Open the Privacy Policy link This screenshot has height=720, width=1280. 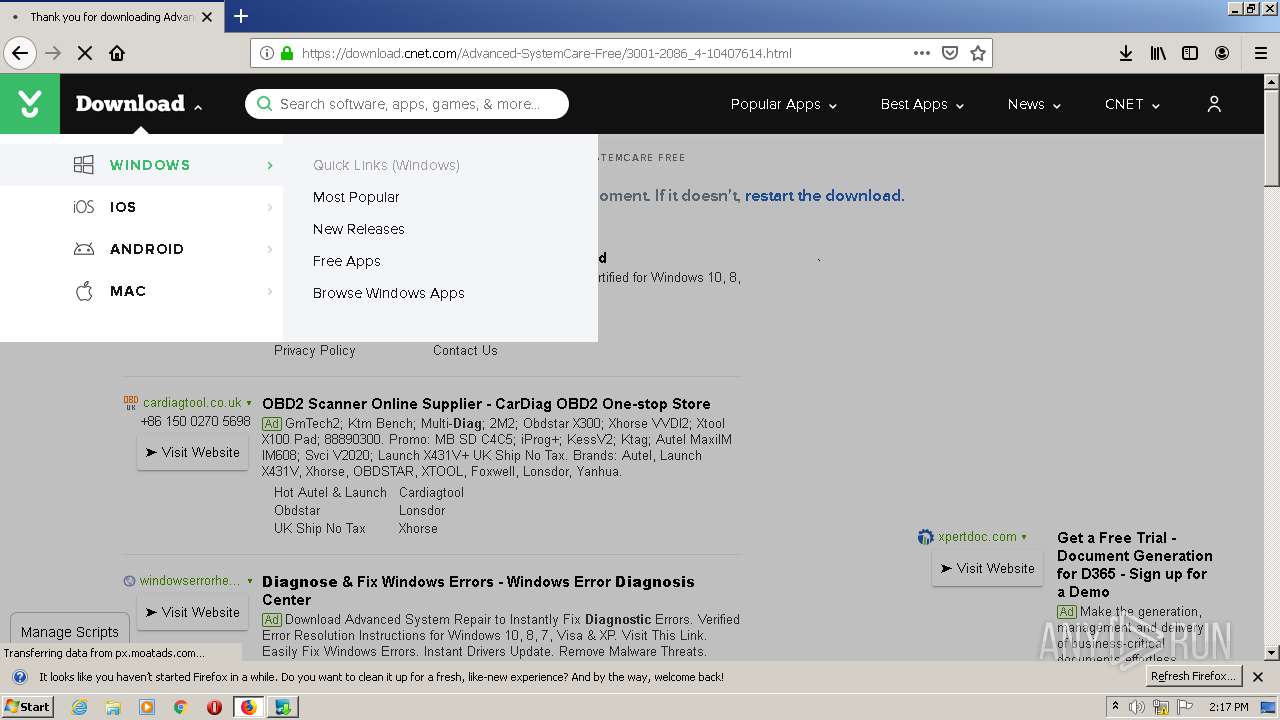pyautogui.click(x=315, y=350)
